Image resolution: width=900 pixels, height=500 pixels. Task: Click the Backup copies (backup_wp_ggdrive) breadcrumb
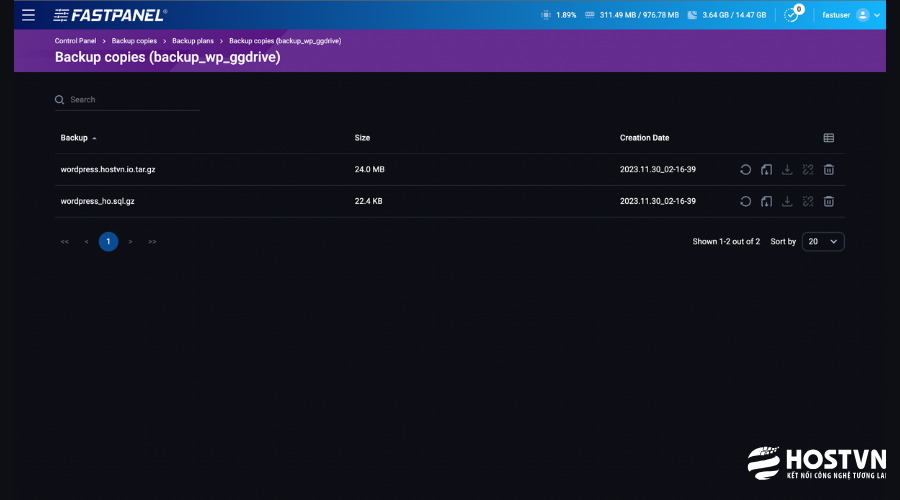pos(285,41)
